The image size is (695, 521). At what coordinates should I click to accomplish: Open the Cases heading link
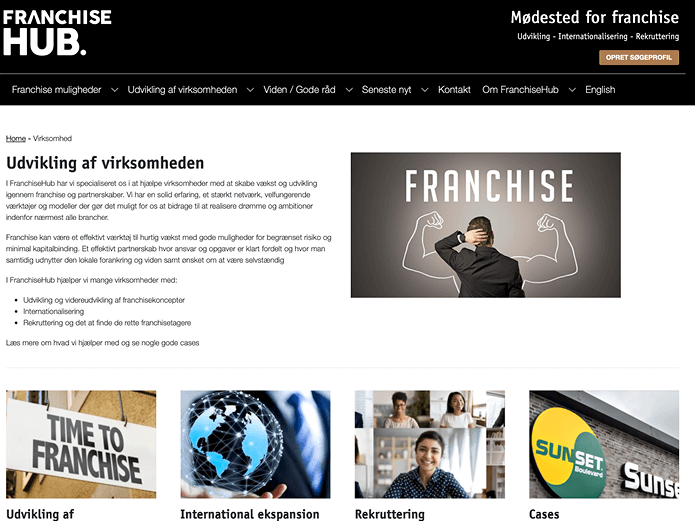544,514
